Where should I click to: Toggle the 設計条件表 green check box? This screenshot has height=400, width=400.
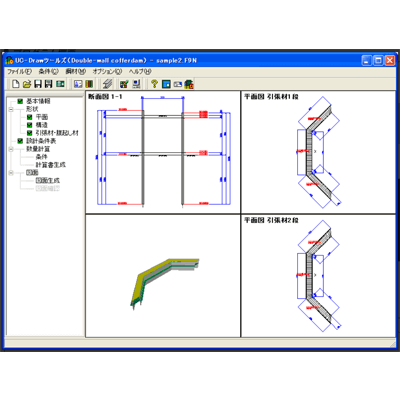pos(20,141)
